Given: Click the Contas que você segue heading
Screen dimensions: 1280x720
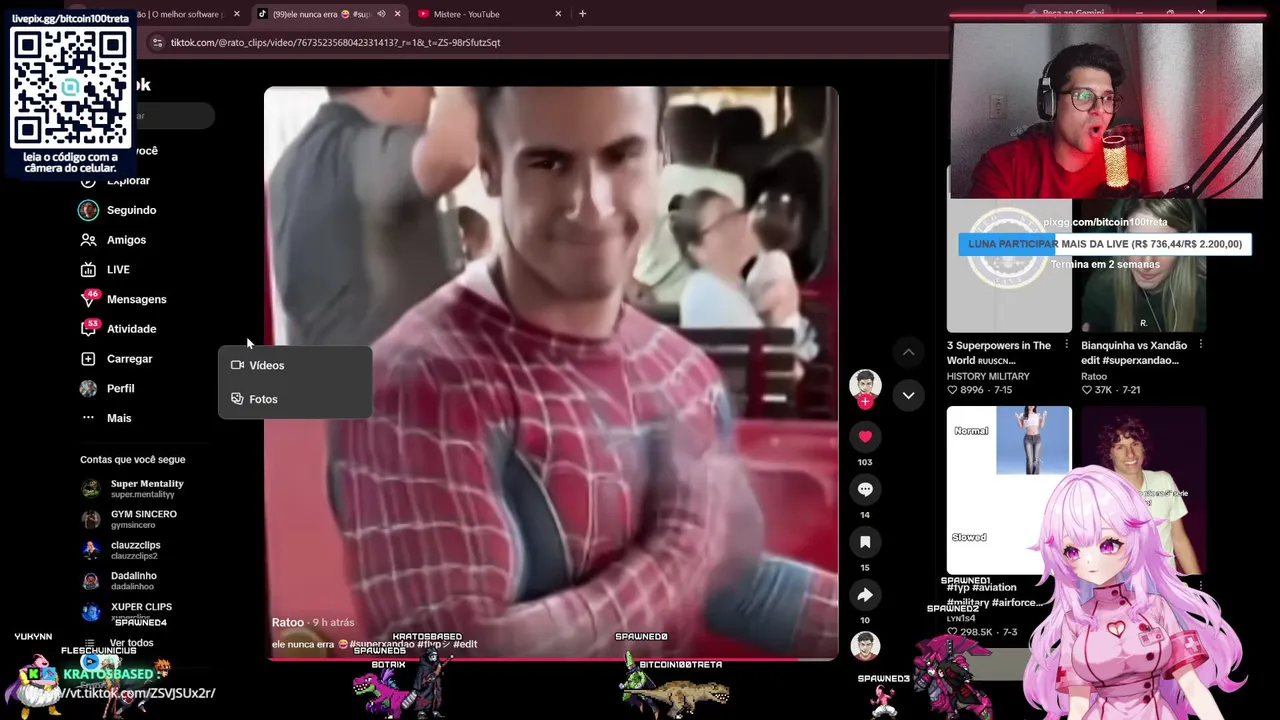Looking at the screenshot, I should (x=133, y=460).
